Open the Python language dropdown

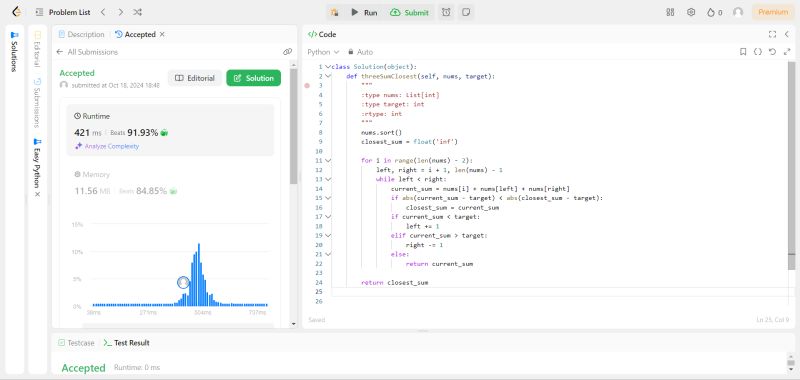point(323,52)
